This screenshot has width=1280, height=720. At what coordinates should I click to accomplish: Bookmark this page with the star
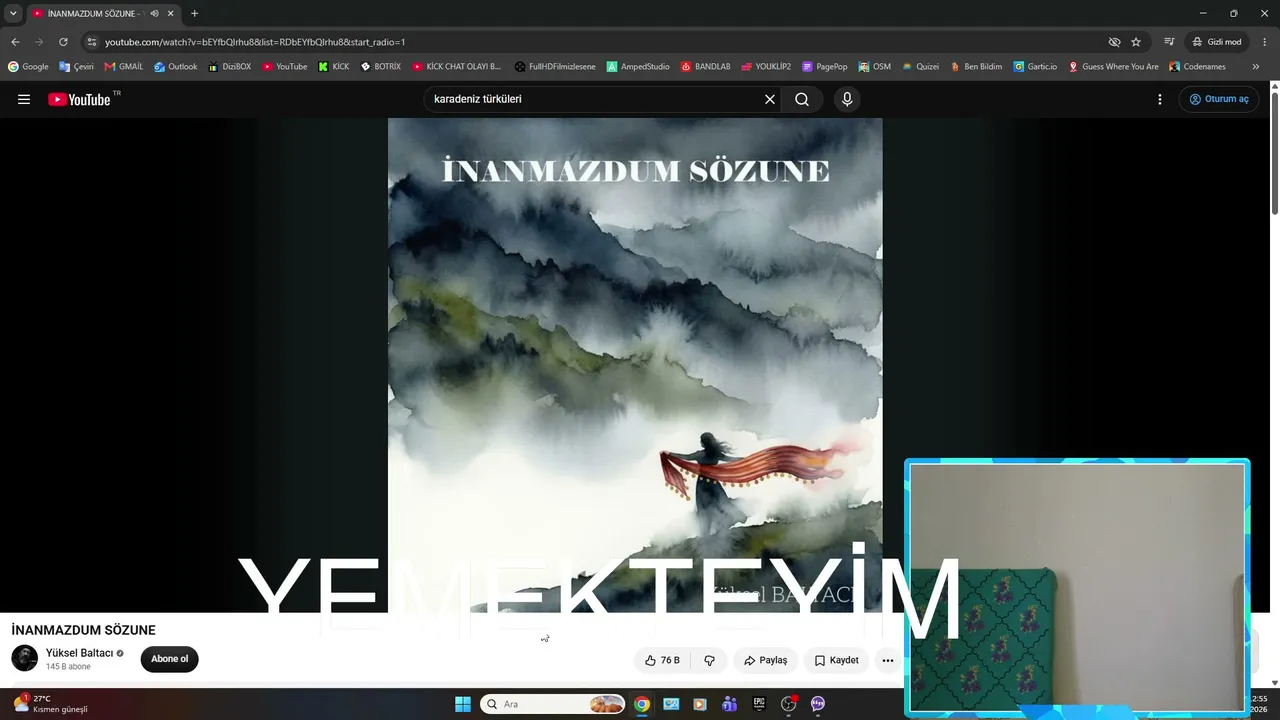coord(1136,42)
